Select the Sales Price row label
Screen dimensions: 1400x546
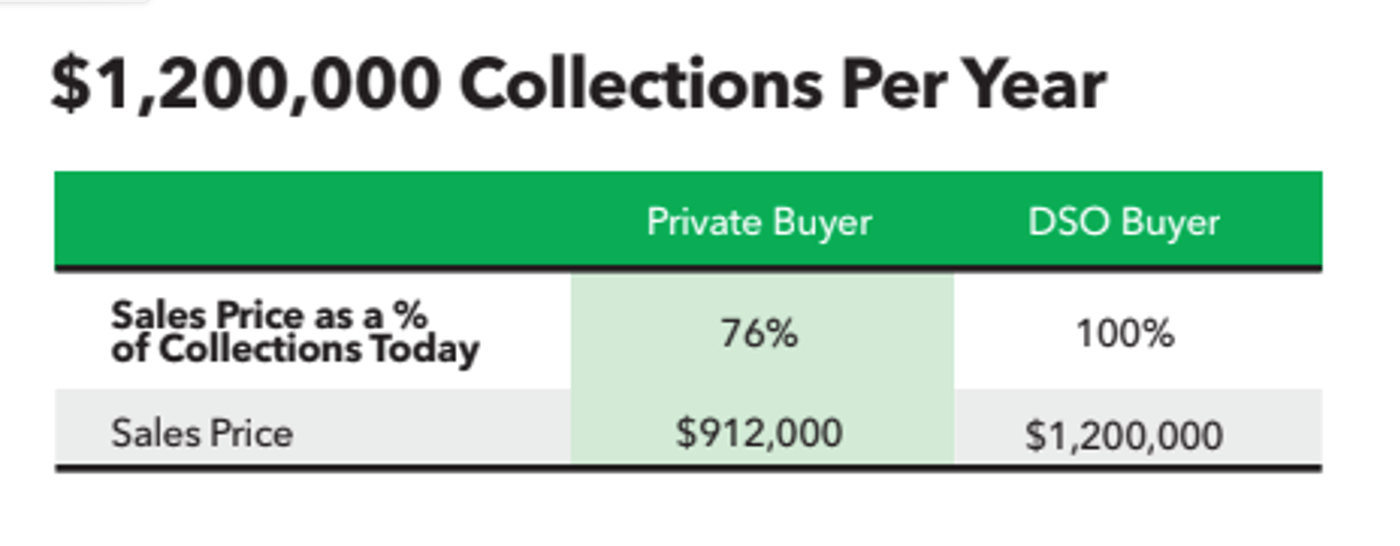[202, 433]
